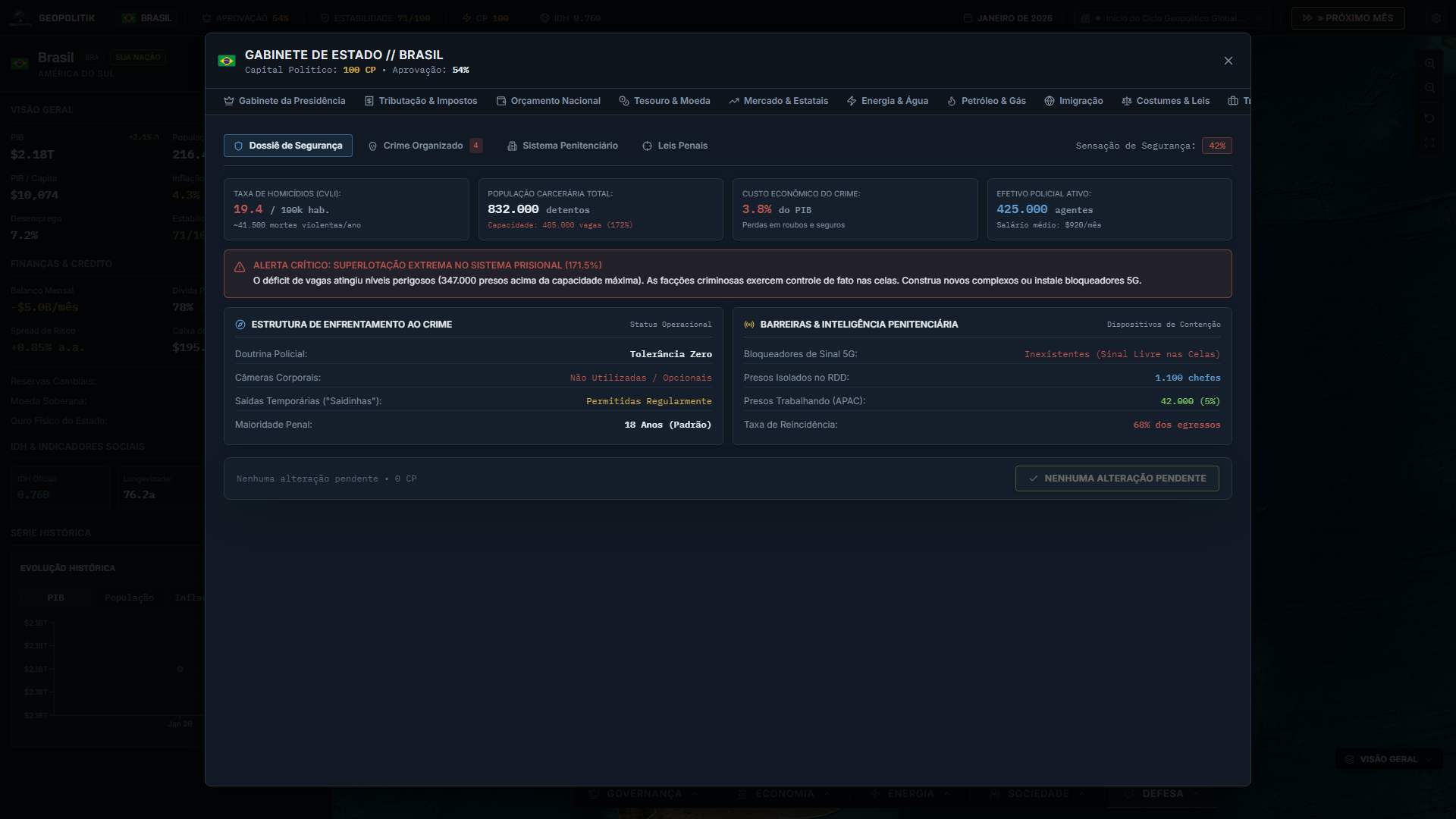The width and height of the screenshot is (1456, 819).
Task: Open the Mercado & Estatais tab
Action: (x=779, y=101)
